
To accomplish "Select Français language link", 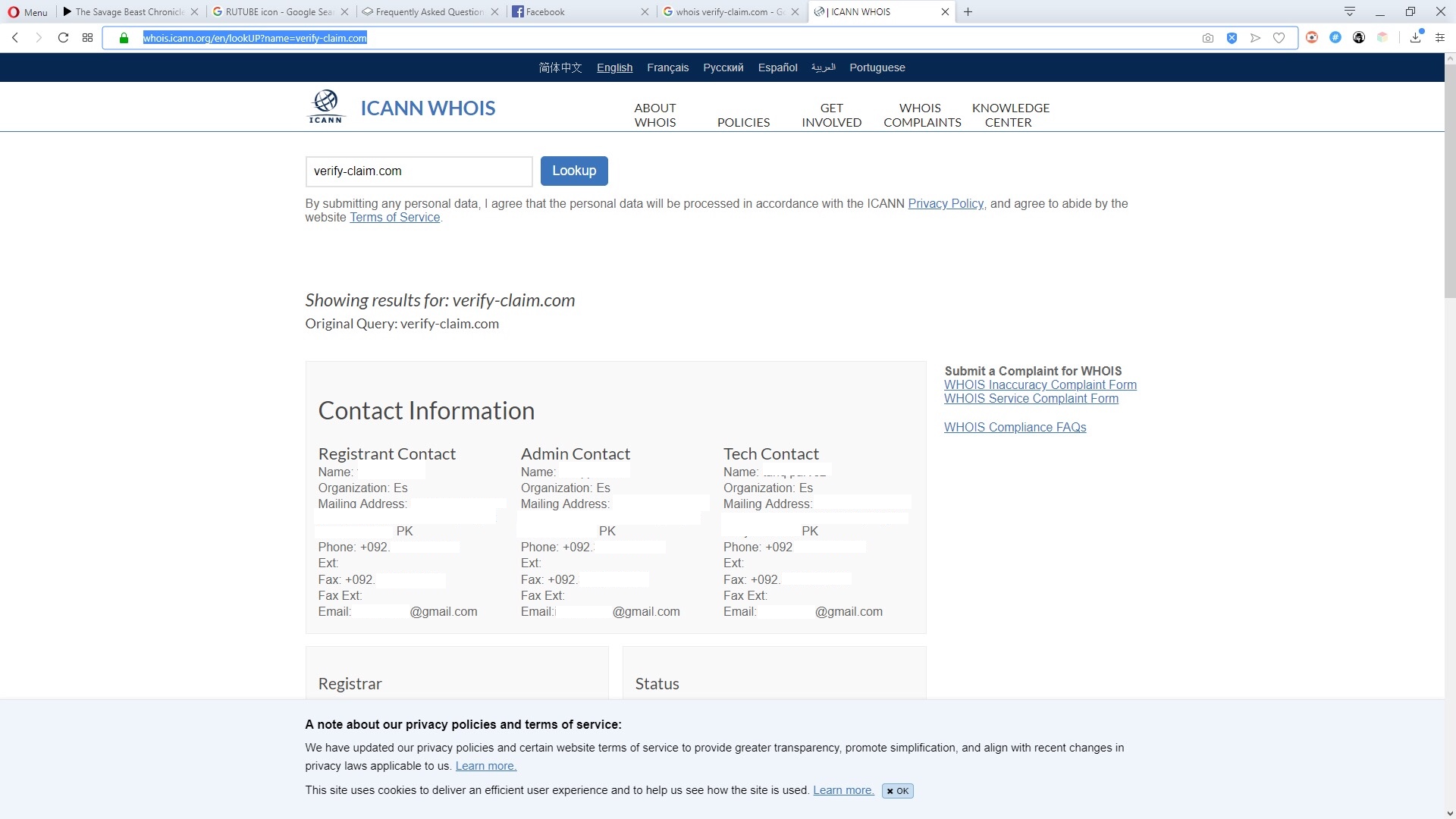I will pos(667,67).
